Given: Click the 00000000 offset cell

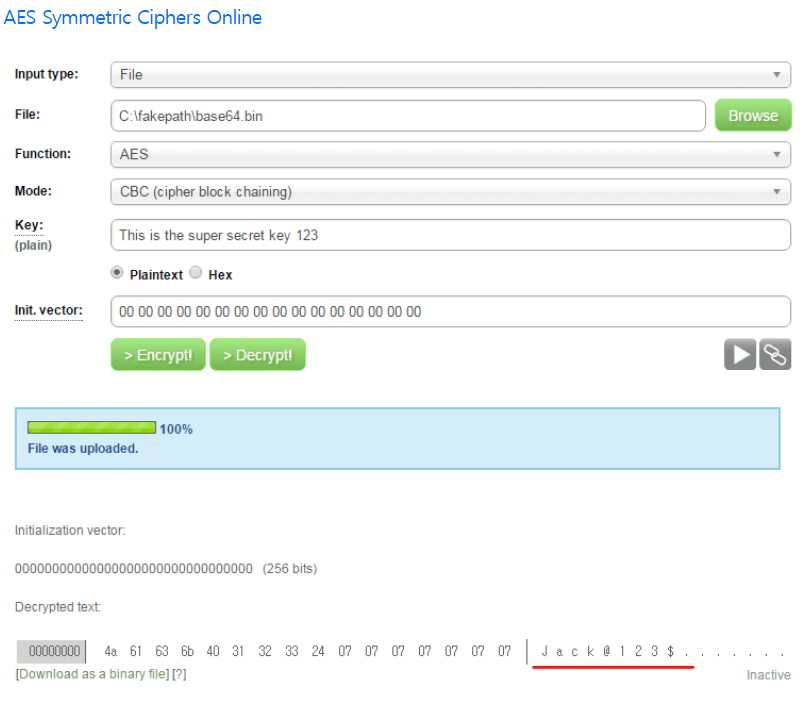Looking at the screenshot, I should (x=52, y=651).
